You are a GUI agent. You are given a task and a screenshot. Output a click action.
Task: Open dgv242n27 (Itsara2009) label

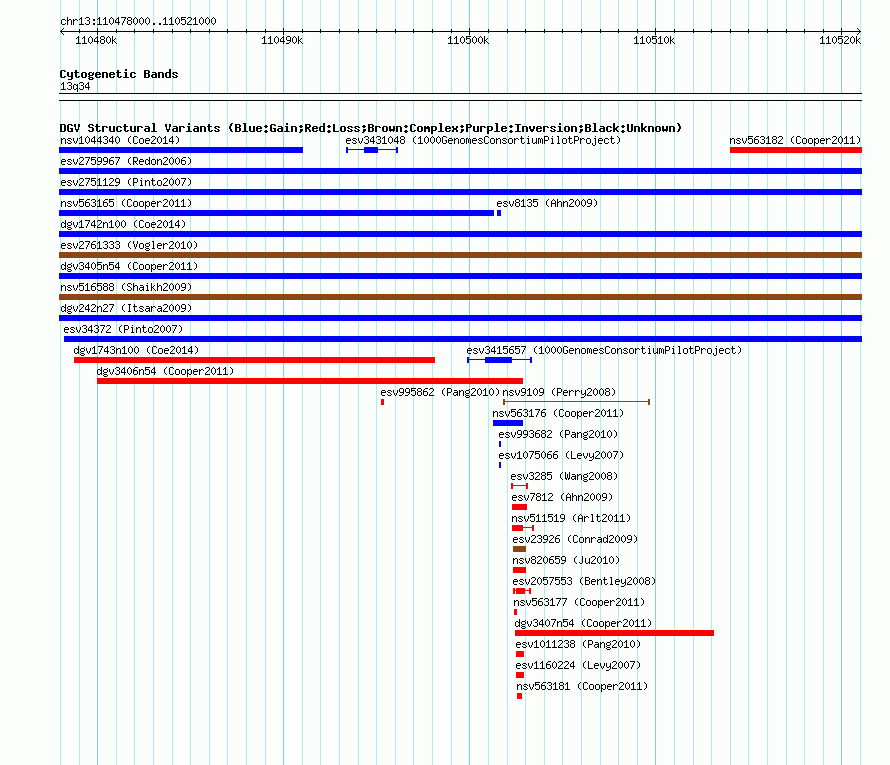126,308
